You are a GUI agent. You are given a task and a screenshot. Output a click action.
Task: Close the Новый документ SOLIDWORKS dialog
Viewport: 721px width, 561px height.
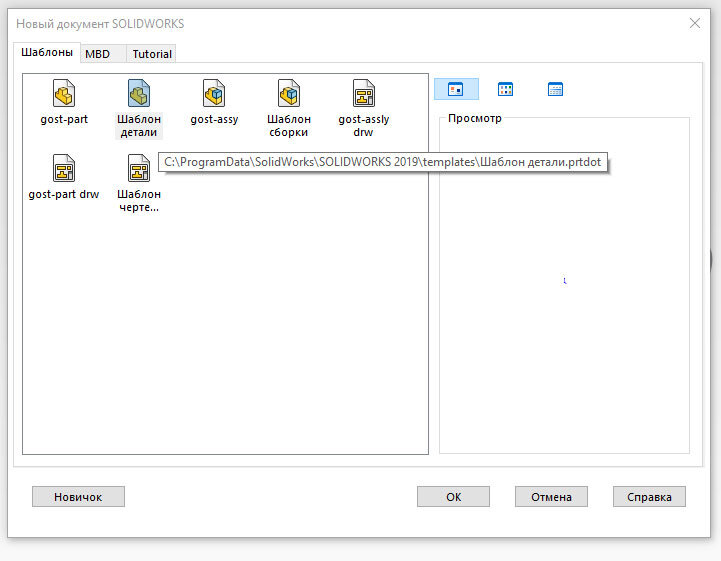(695, 23)
